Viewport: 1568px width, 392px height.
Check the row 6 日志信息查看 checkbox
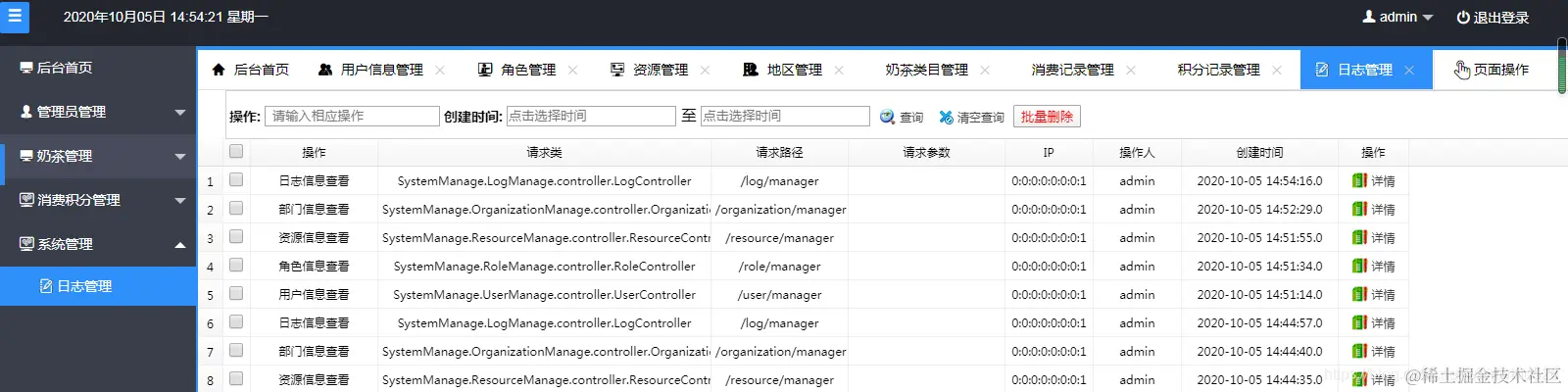tap(236, 321)
